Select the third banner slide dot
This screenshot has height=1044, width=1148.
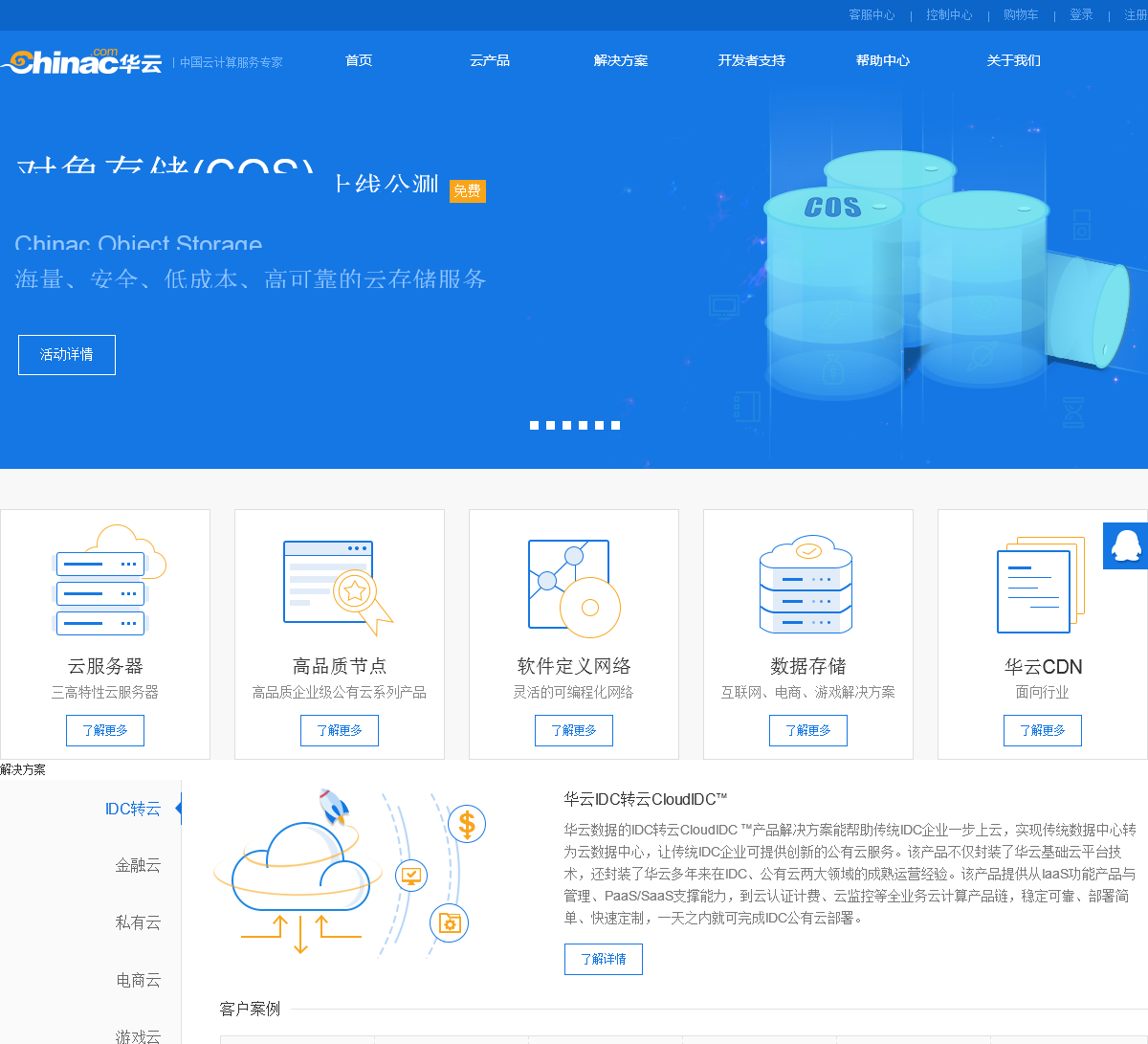566,425
